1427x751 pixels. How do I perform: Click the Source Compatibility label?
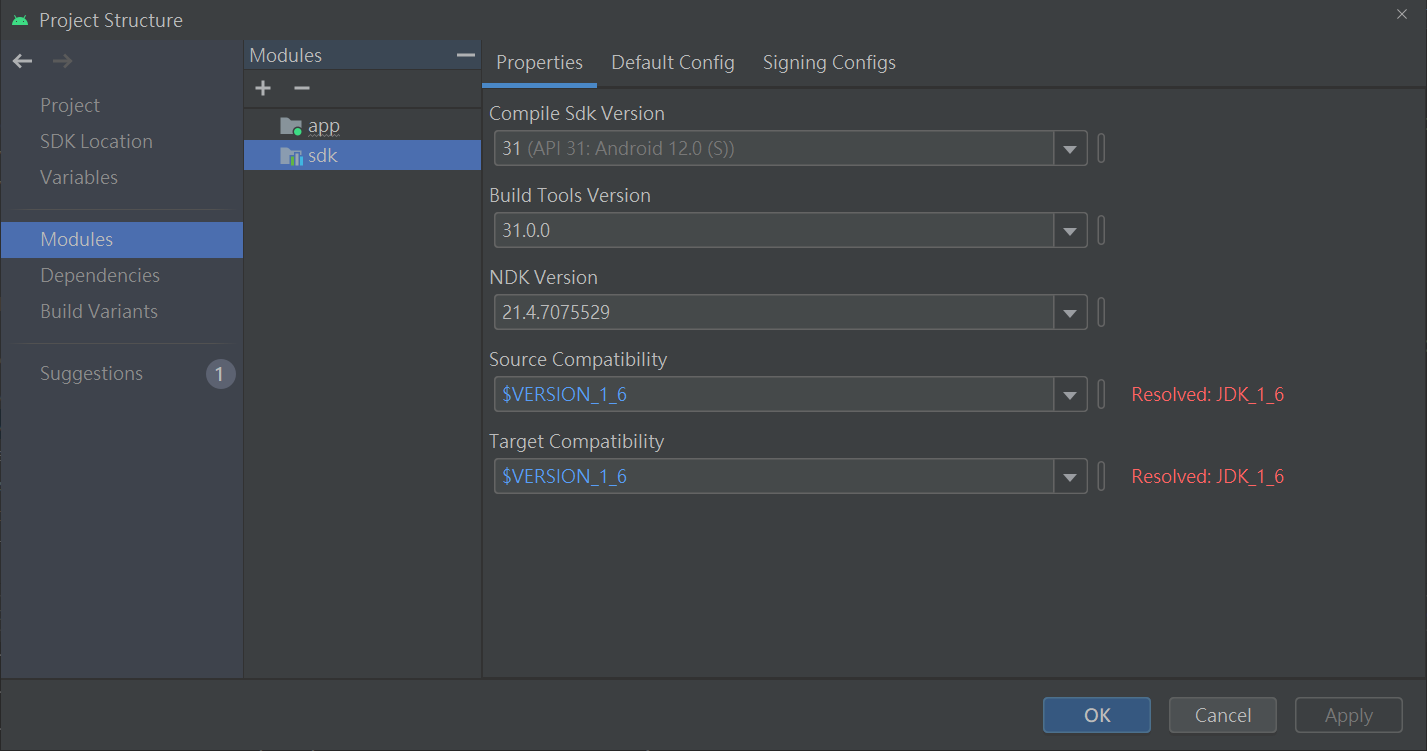click(x=578, y=360)
